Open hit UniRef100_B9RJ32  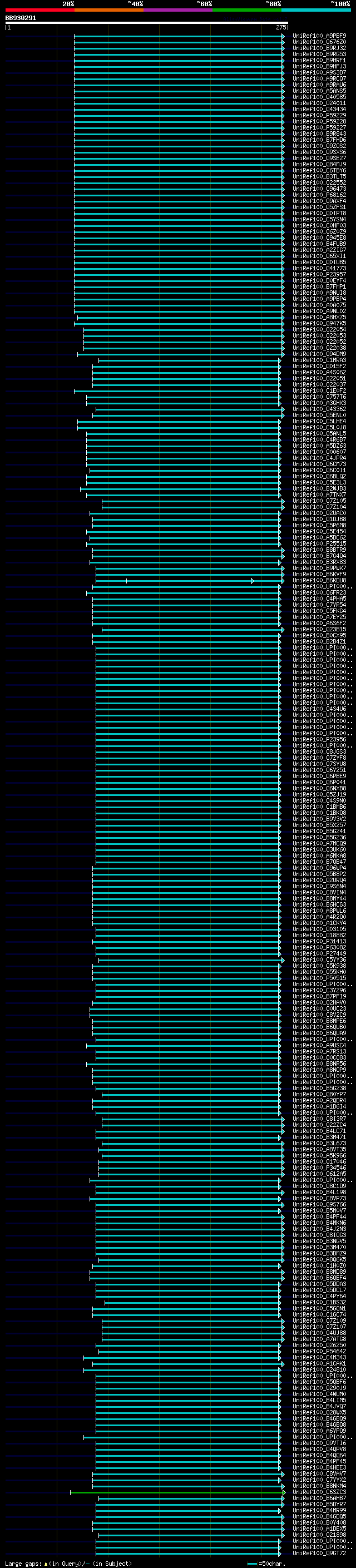(319, 48)
